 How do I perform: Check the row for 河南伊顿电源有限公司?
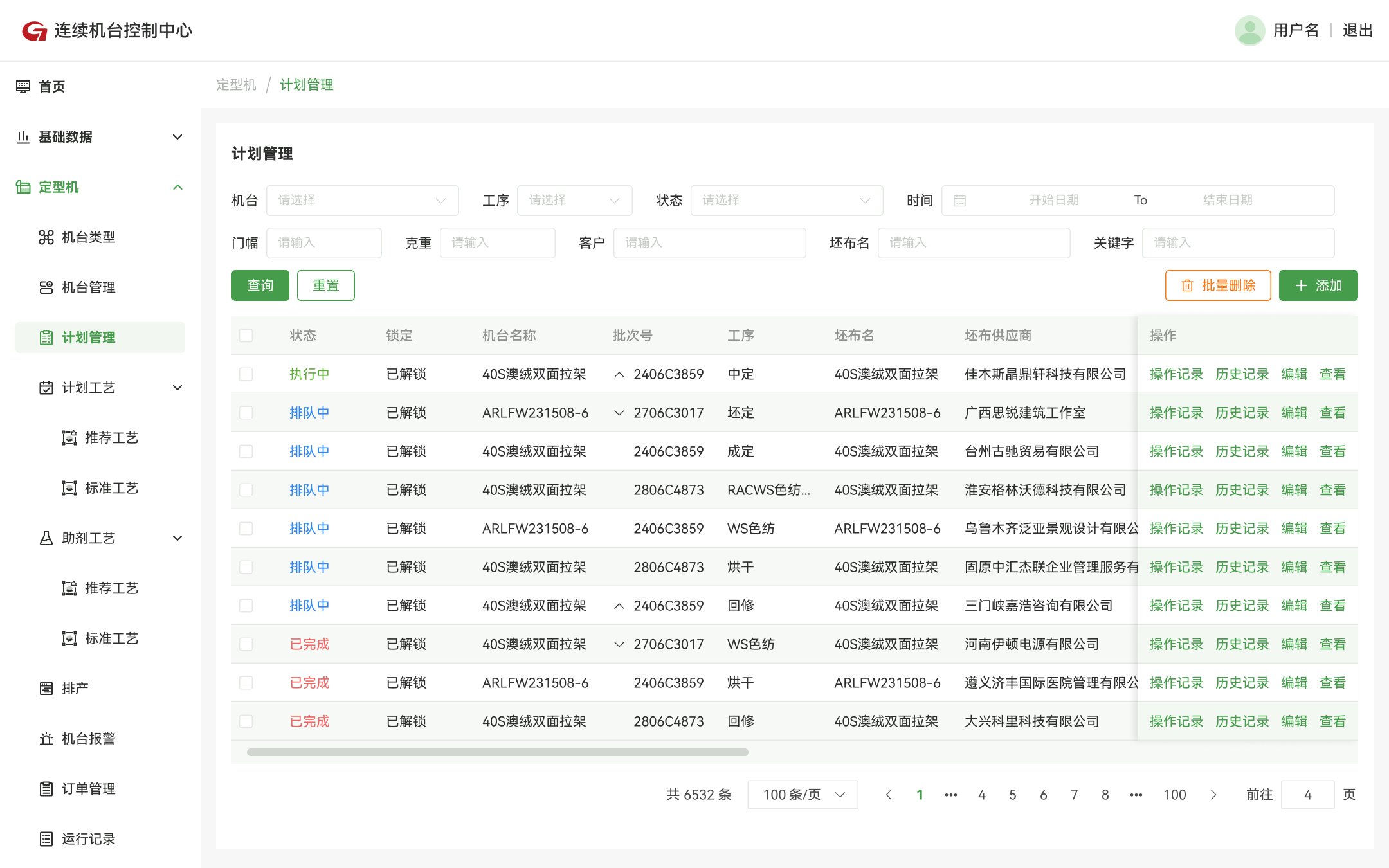246,644
